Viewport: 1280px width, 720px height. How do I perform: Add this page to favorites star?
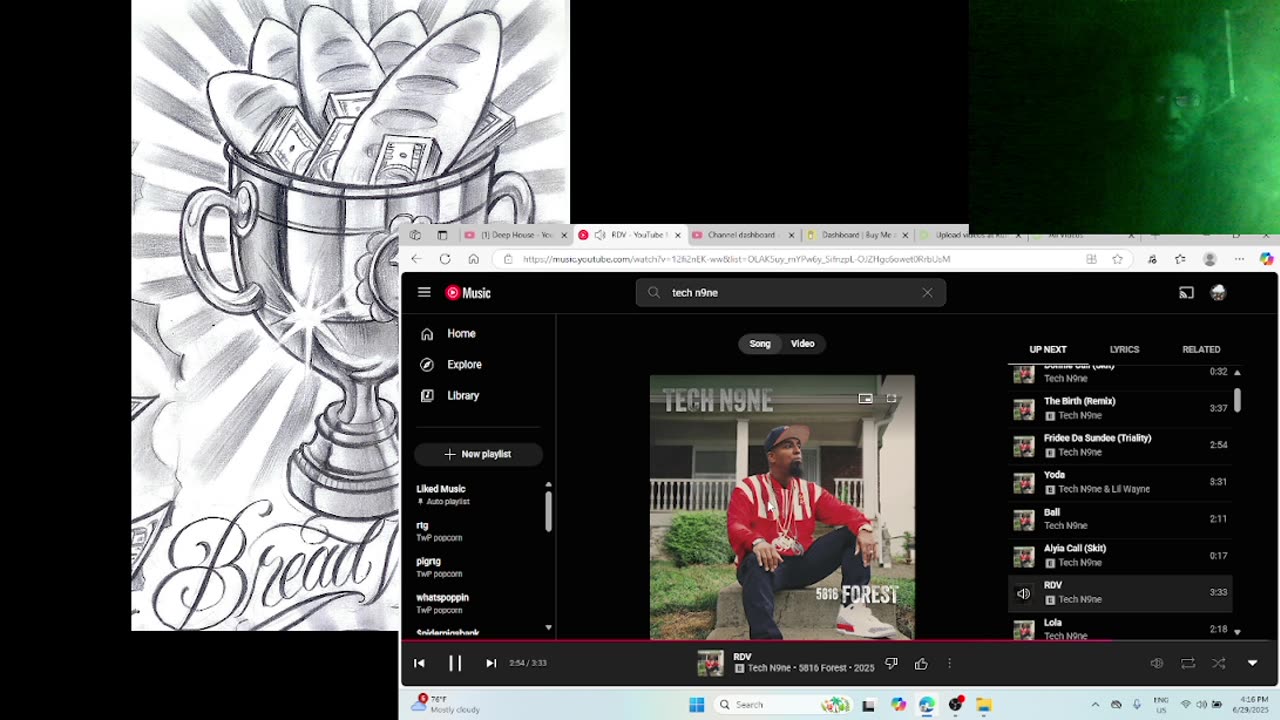click(1117, 259)
